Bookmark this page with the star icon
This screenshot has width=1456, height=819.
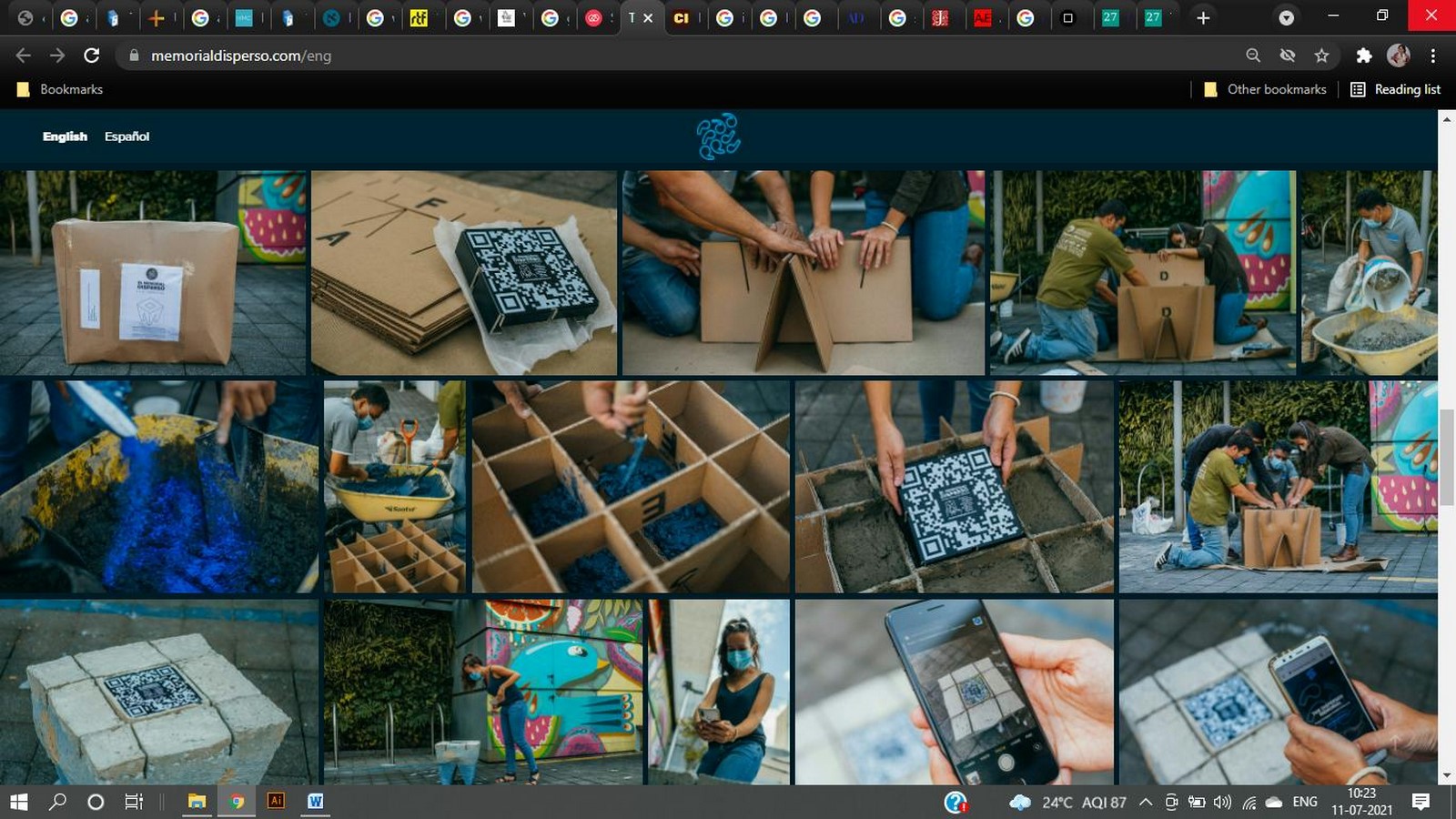(1322, 56)
